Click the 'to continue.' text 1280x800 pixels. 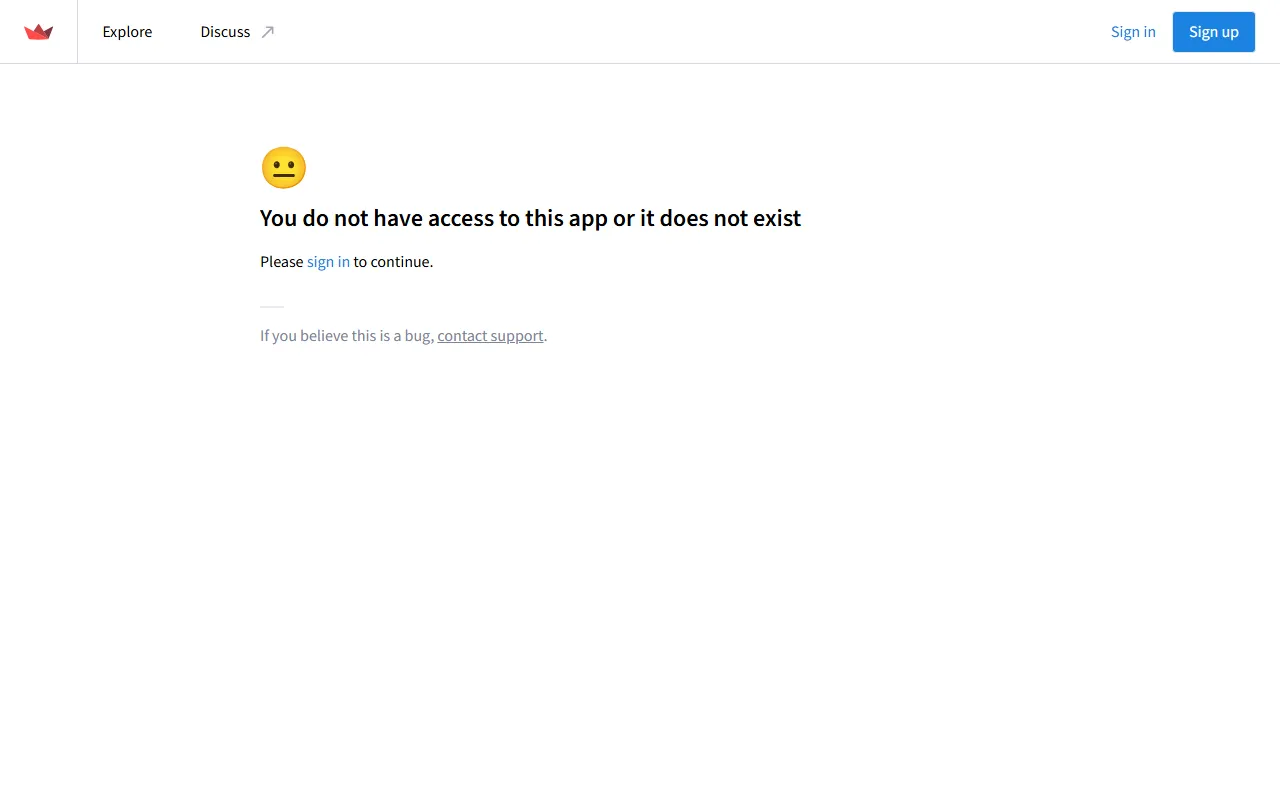tap(393, 262)
